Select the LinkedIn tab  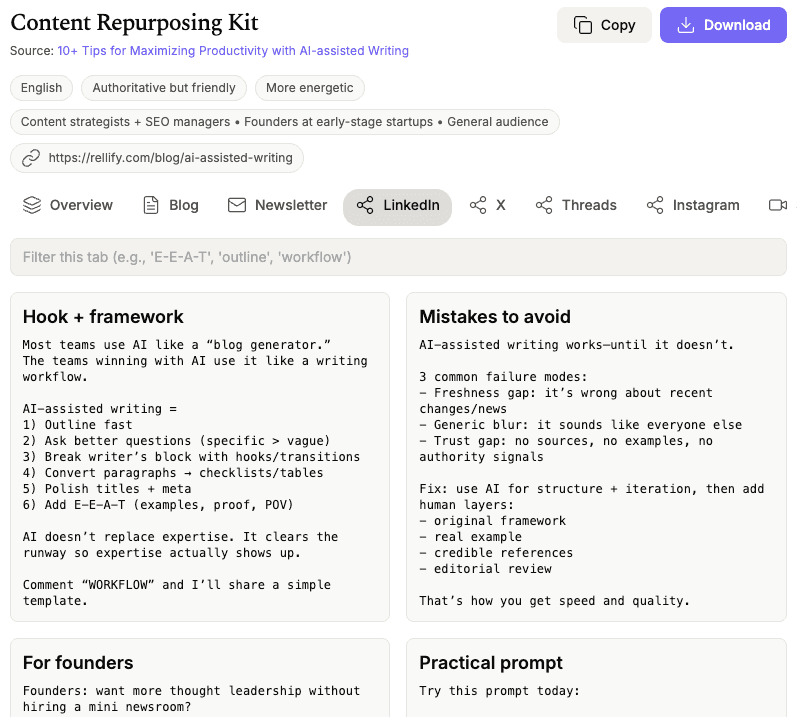[397, 205]
